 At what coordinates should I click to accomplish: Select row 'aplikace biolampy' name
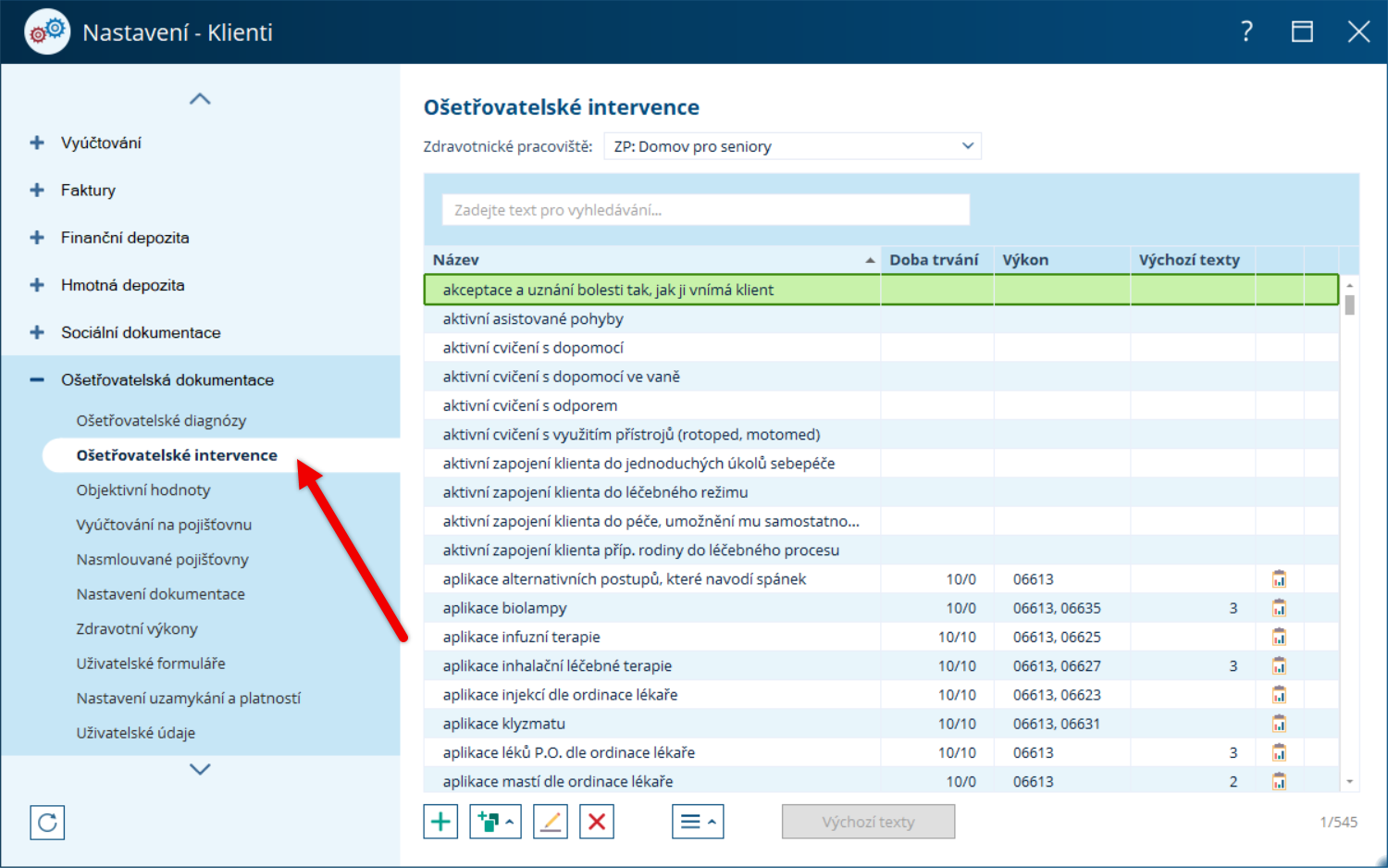pyautogui.click(x=504, y=608)
